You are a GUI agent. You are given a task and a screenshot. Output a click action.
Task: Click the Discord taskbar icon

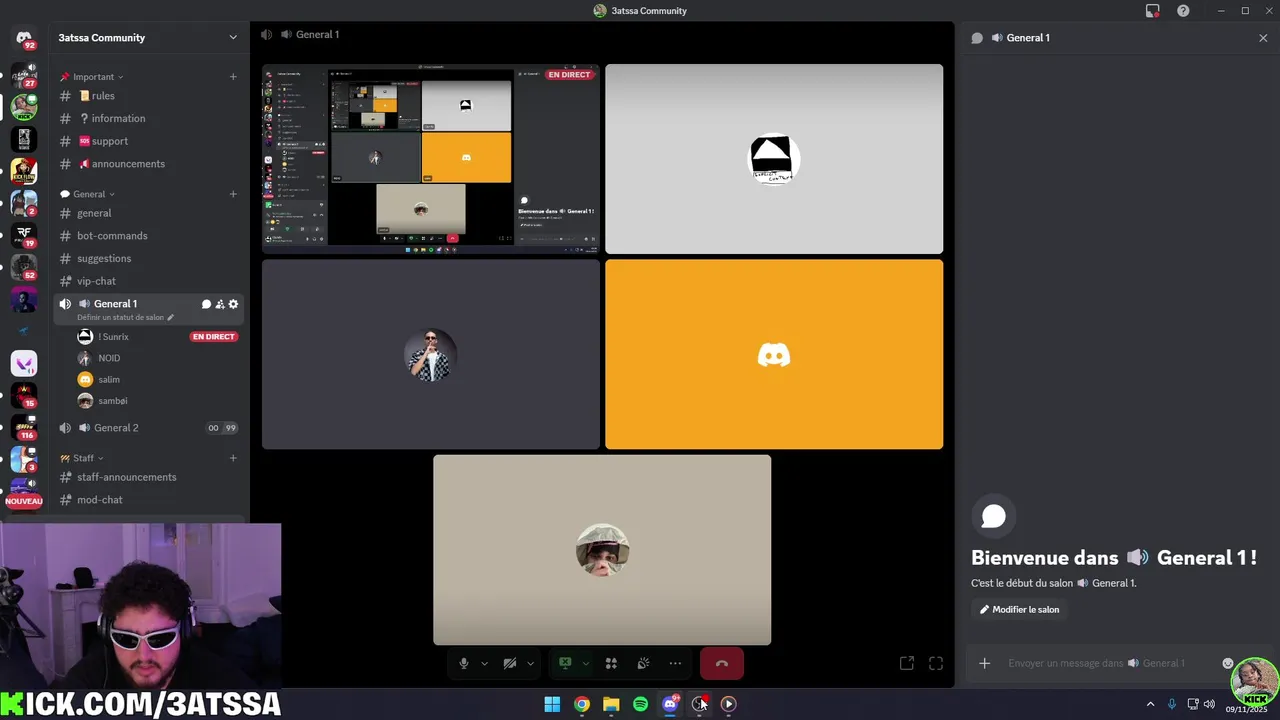click(x=670, y=704)
